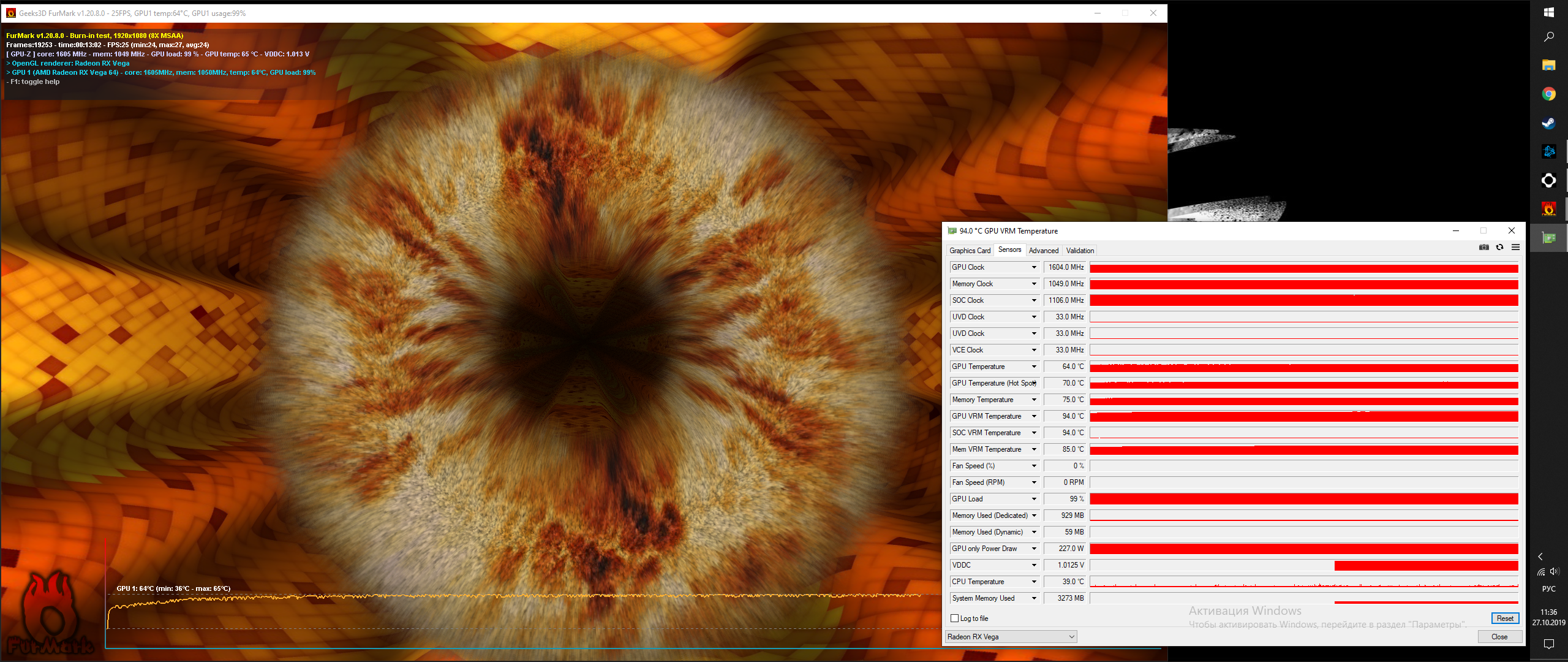Click the refresh sensors icon in GPU-Z

tap(1499, 248)
